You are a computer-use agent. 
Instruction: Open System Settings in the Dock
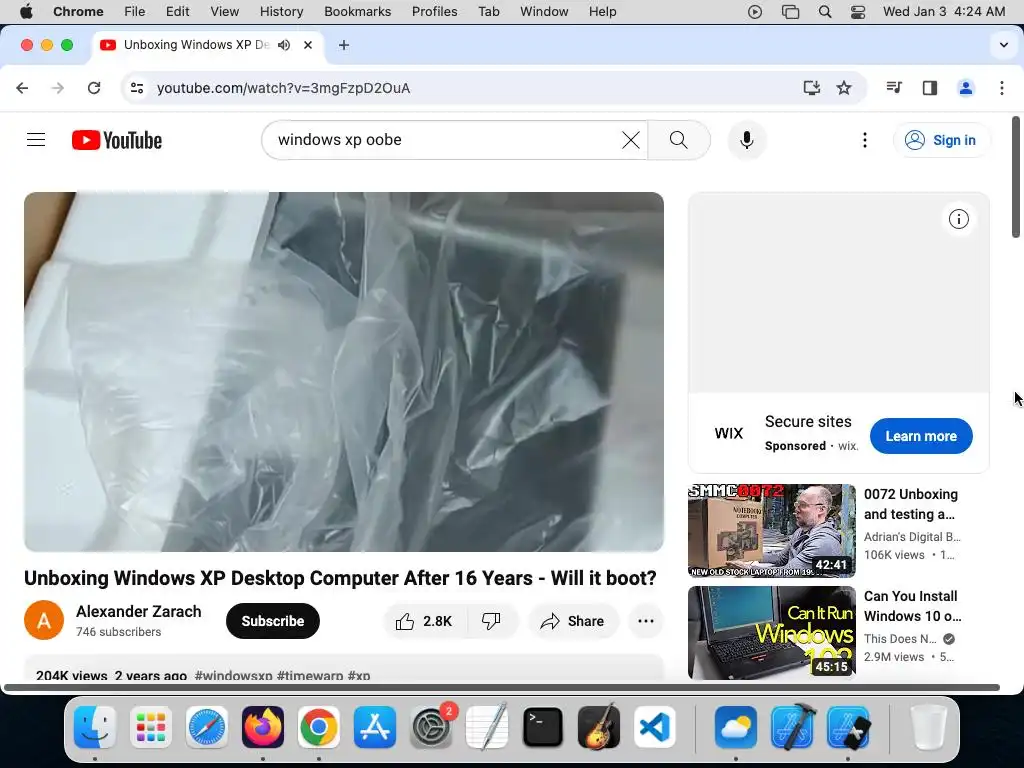point(431,727)
